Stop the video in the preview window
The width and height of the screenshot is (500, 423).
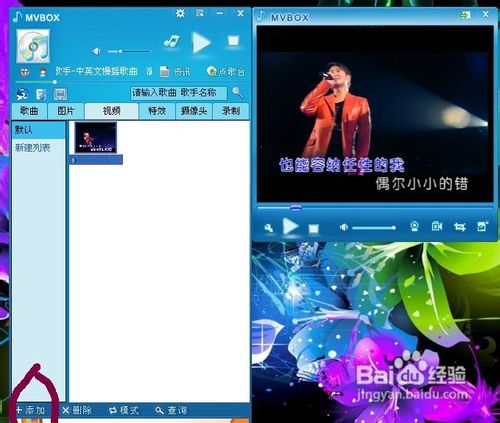click(313, 229)
